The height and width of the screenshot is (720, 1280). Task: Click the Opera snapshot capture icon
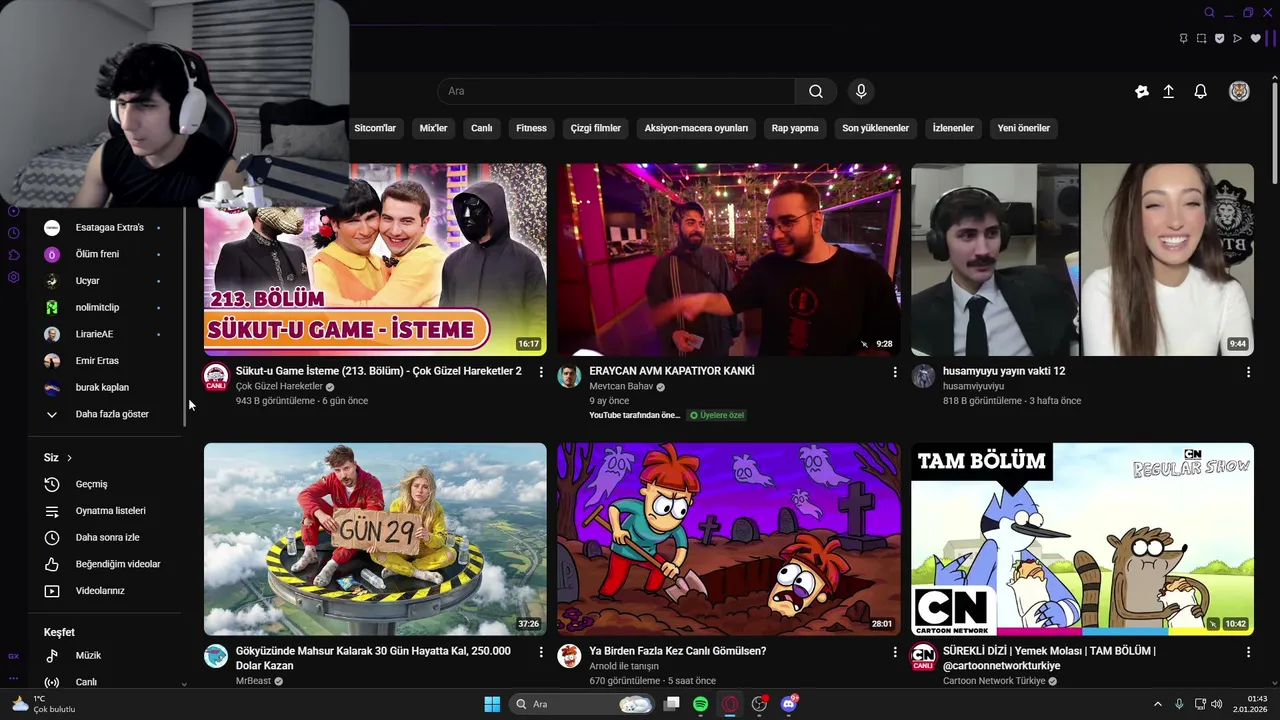[x=1201, y=39]
